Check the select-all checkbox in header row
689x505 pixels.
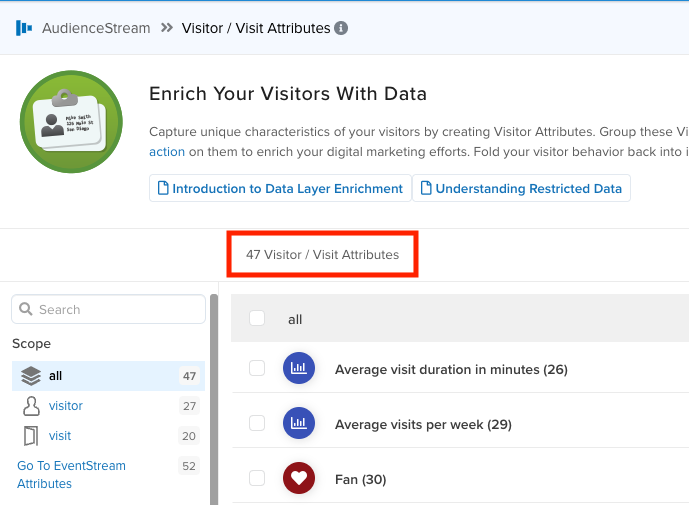[x=257, y=318]
